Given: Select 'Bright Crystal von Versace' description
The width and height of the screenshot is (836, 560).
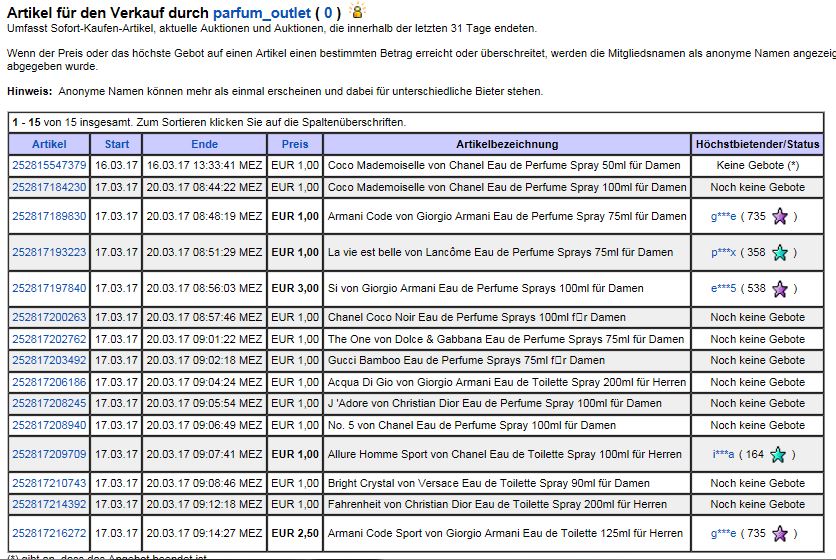Looking at the screenshot, I should pyautogui.click(x=488, y=483).
